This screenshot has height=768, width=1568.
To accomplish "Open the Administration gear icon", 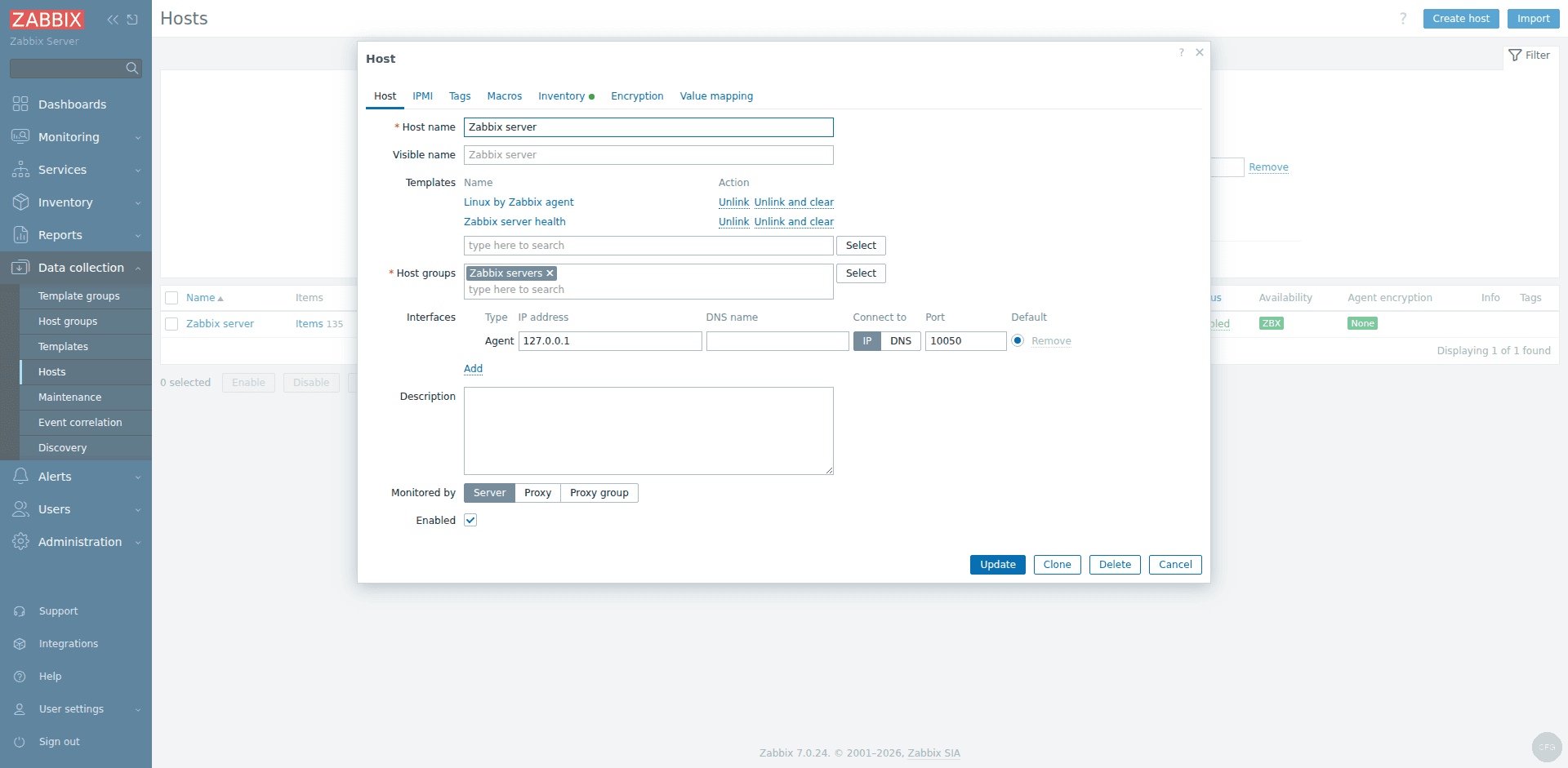I will 20,541.
